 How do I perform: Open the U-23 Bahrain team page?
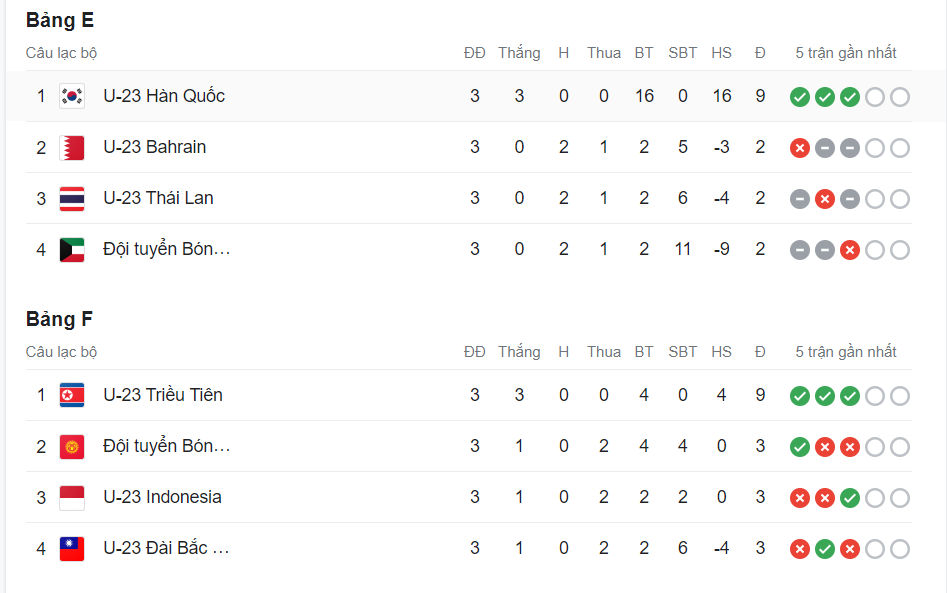155,147
